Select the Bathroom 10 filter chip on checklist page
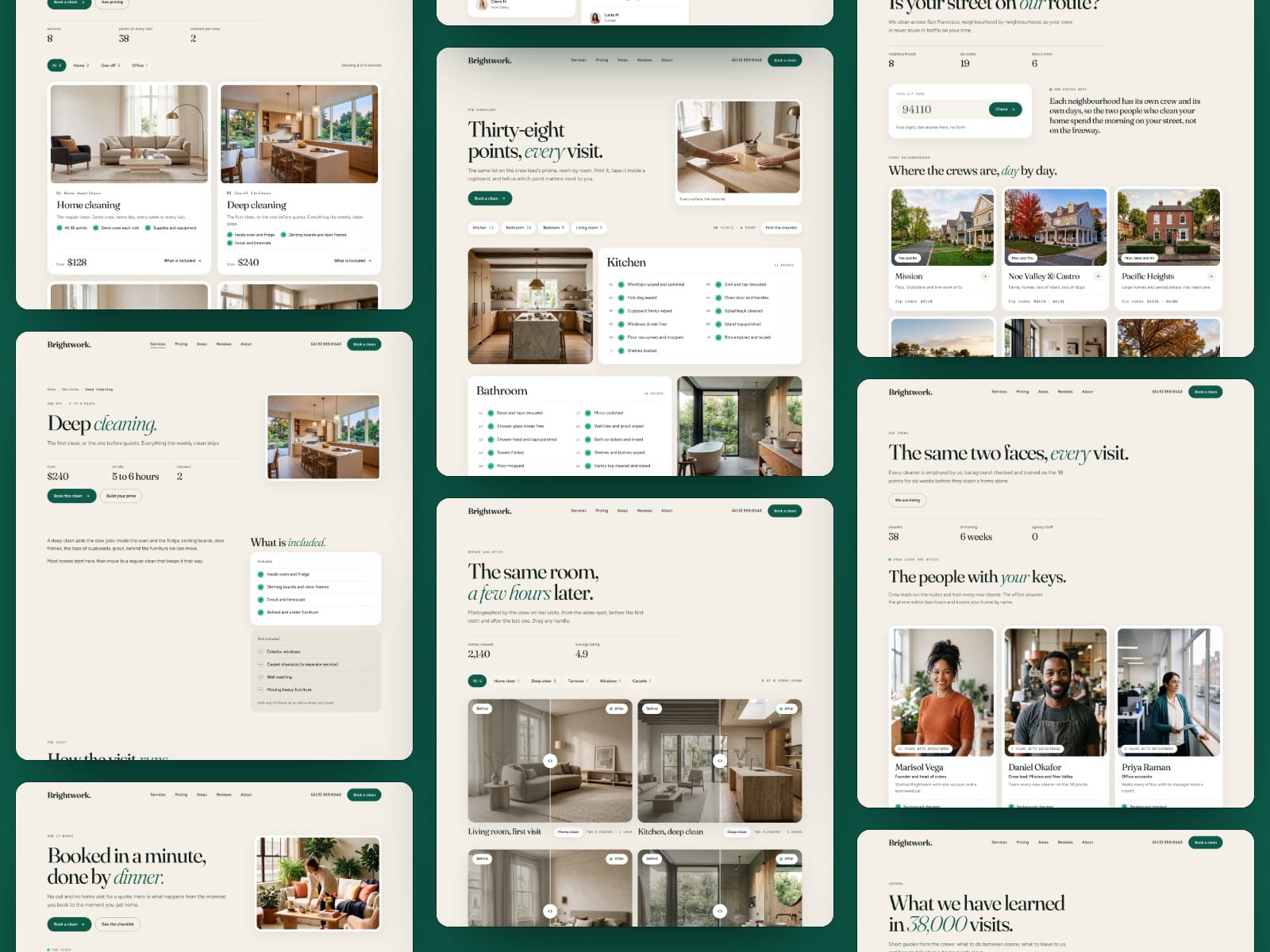Image resolution: width=1270 pixels, height=952 pixels. 518,228
